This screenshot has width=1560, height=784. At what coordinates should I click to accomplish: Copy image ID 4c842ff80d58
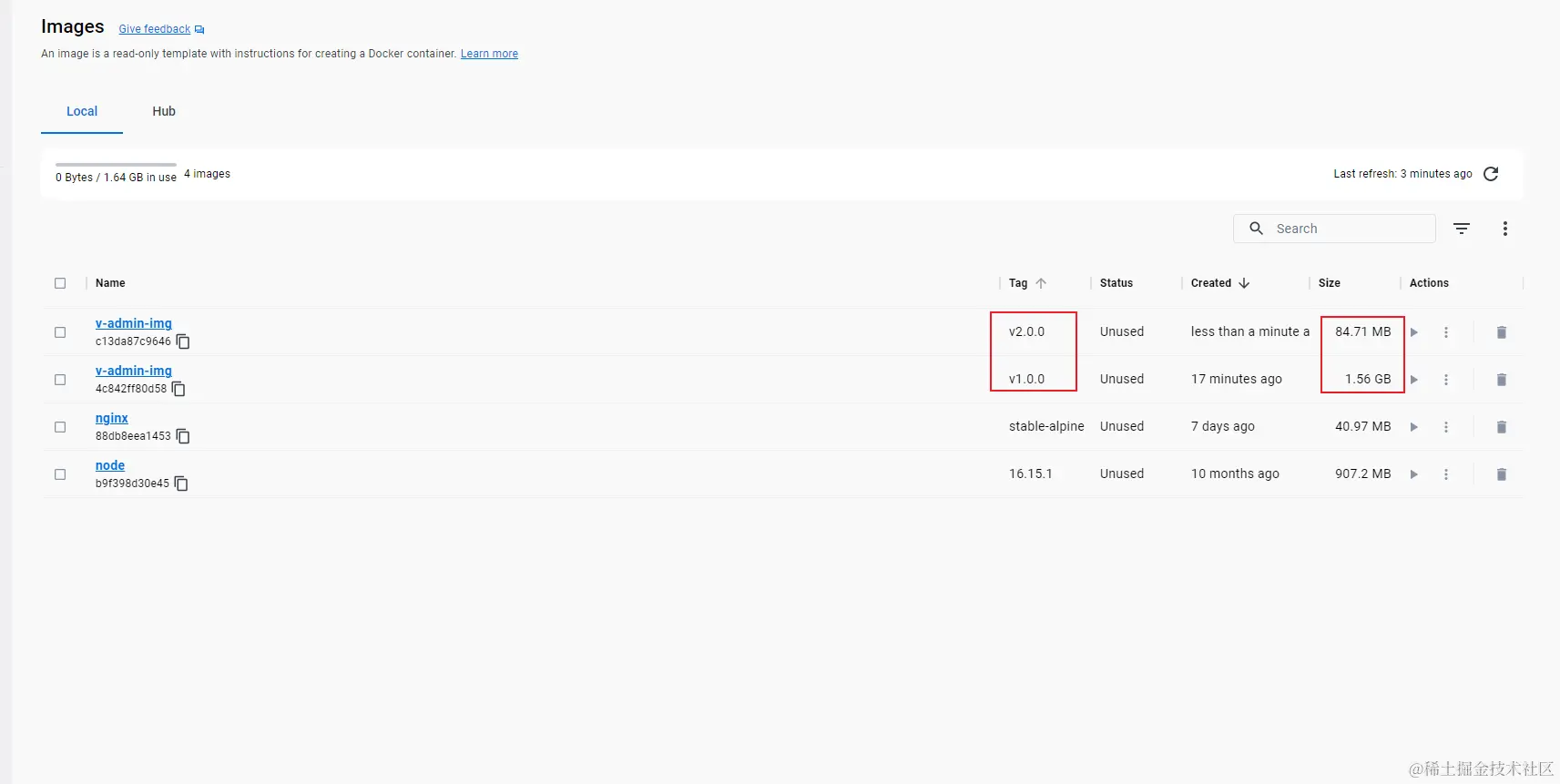coord(178,389)
